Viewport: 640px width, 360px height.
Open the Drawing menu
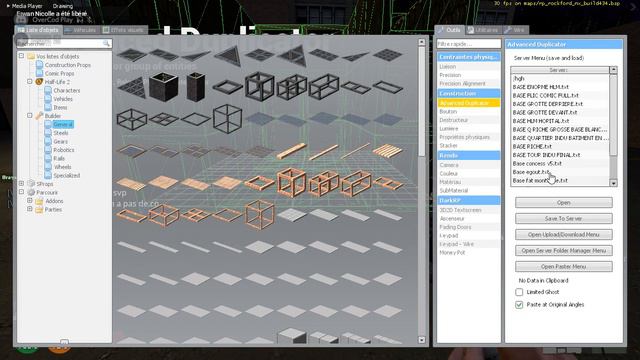pos(63,6)
